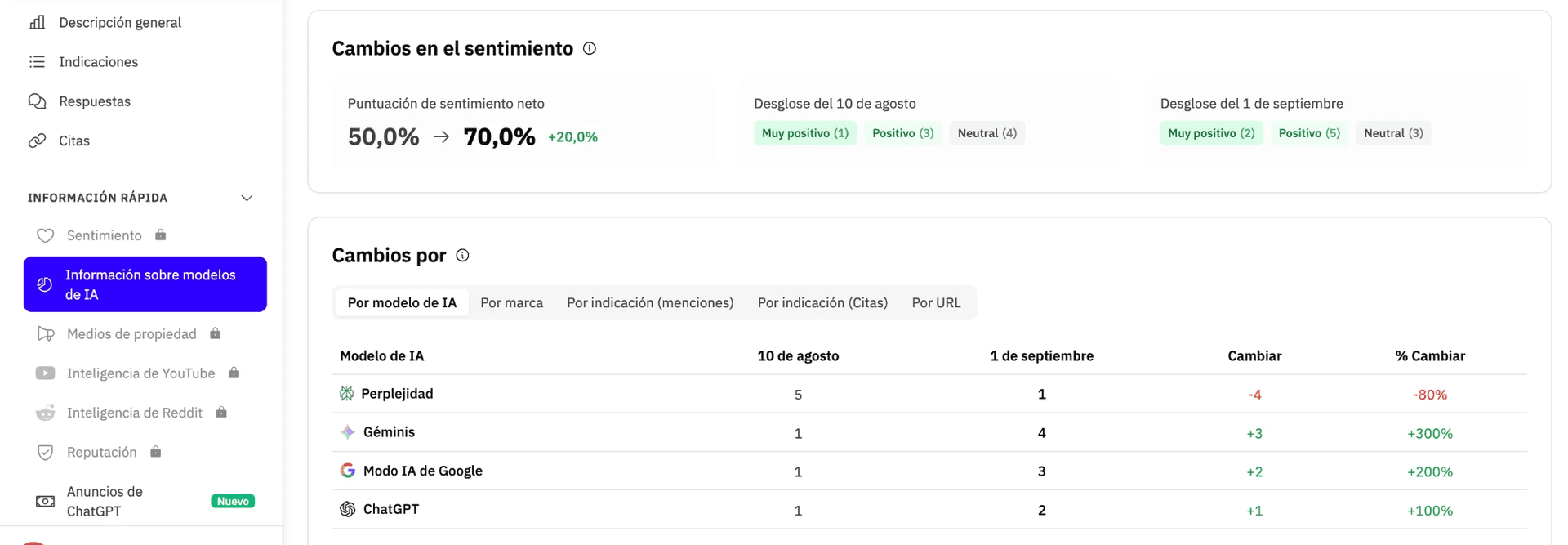Viewport: 1568px width, 545px height.
Task: Click the Medios de propiedad flag icon
Action: pos(46,333)
